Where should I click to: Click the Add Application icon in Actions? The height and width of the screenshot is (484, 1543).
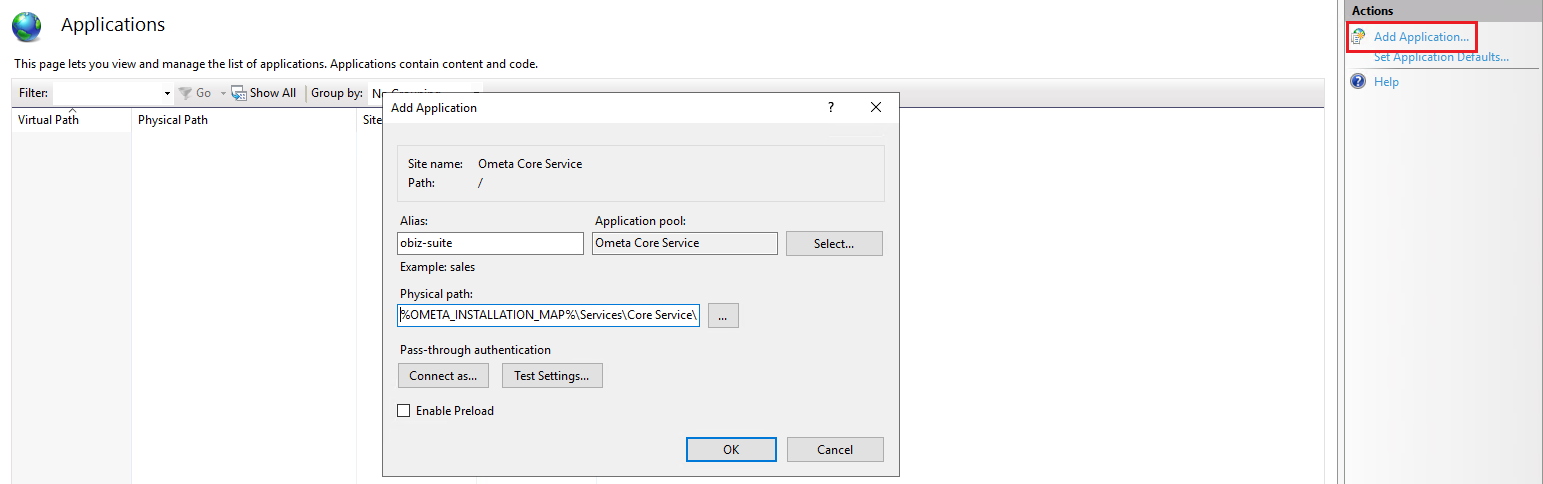point(1358,37)
